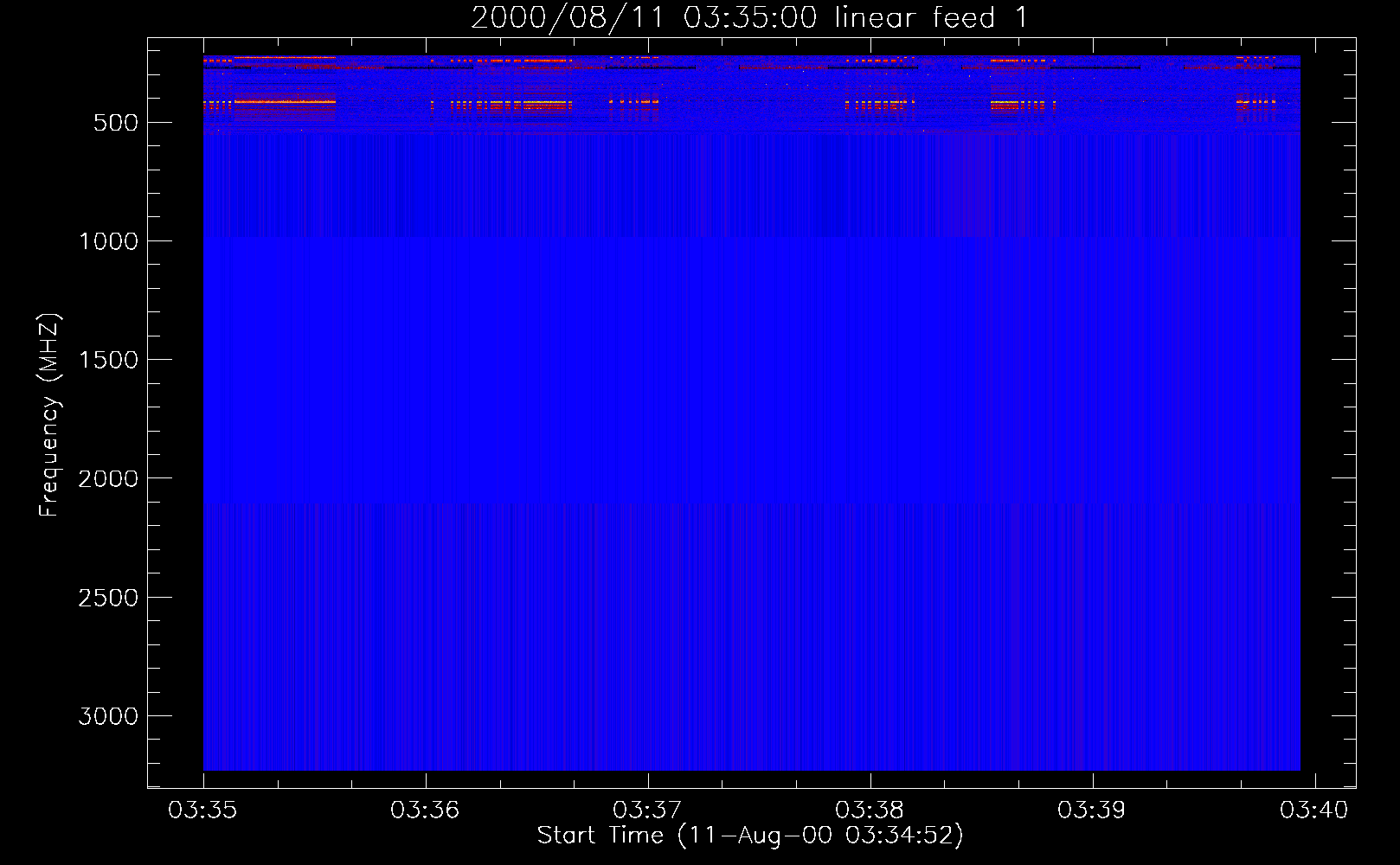Select the 1000 frequency tick label
Viewport: 1400px width, 865px height.
pos(108,241)
